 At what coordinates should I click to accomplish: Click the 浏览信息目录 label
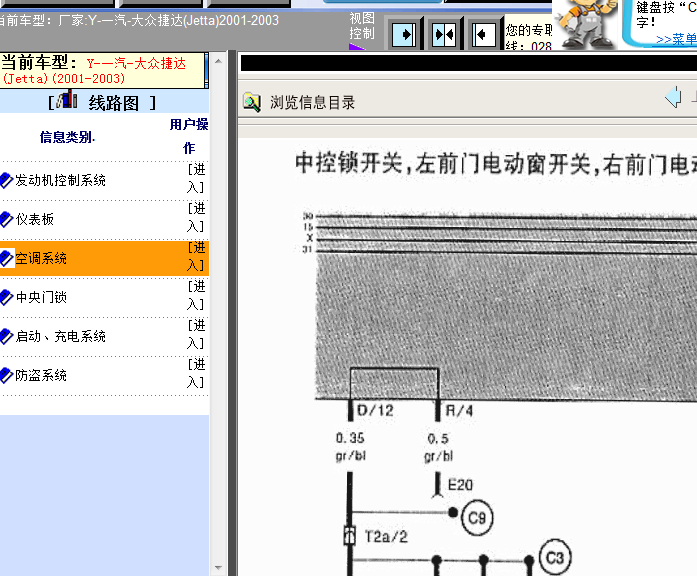[312, 103]
